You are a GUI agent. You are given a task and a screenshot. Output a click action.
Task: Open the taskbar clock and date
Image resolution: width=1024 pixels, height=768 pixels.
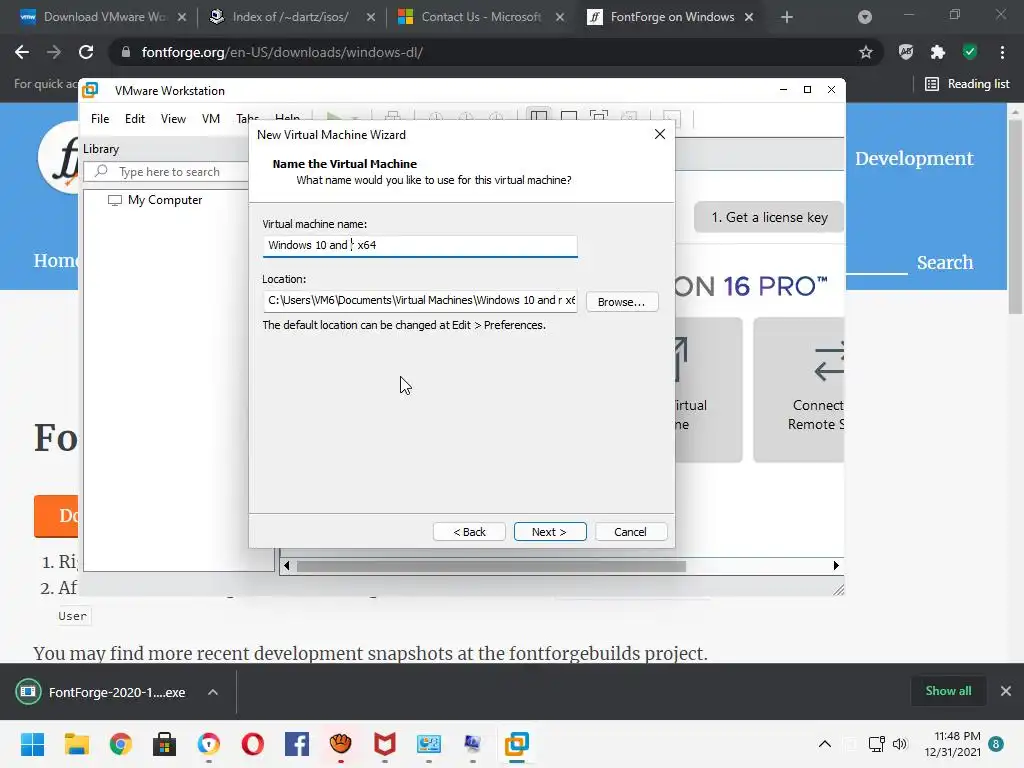(952, 744)
